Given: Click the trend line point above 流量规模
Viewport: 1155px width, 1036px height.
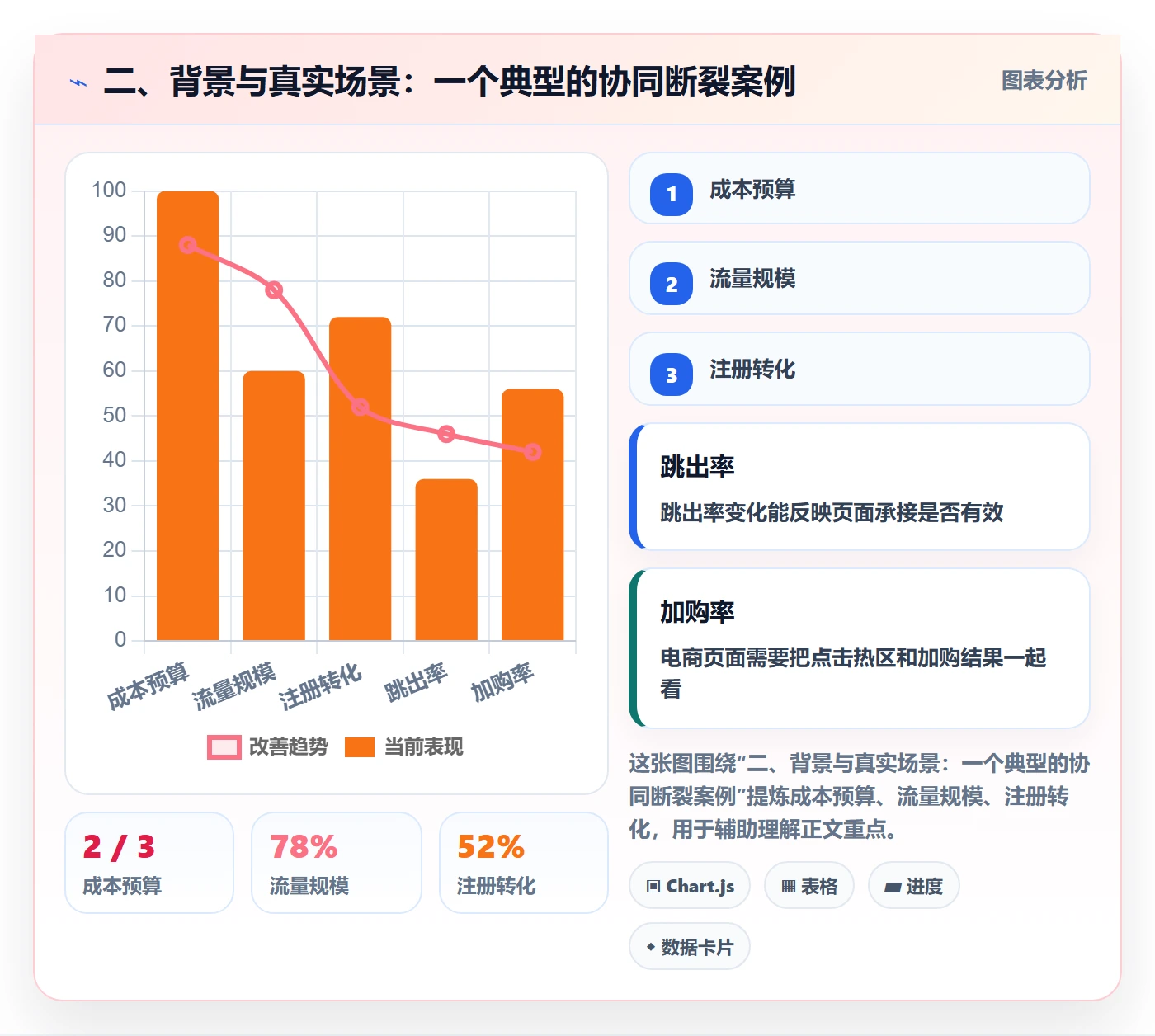Looking at the screenshot, I should [x=274, y=290].
